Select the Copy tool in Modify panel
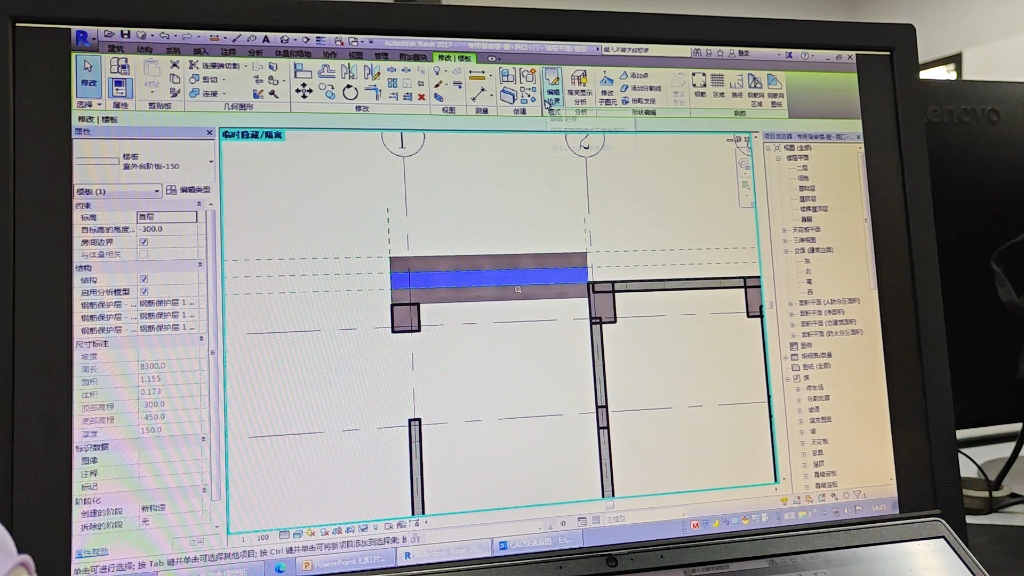1024x576 pixels. pyautogui.click(x=327, y=92)
